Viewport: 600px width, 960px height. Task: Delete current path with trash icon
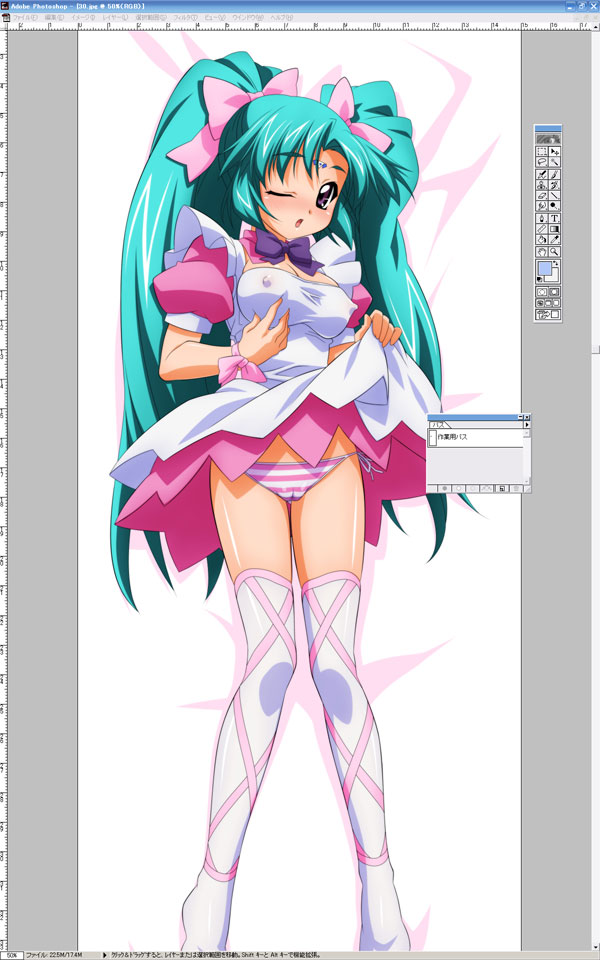[x=516, y=489]
